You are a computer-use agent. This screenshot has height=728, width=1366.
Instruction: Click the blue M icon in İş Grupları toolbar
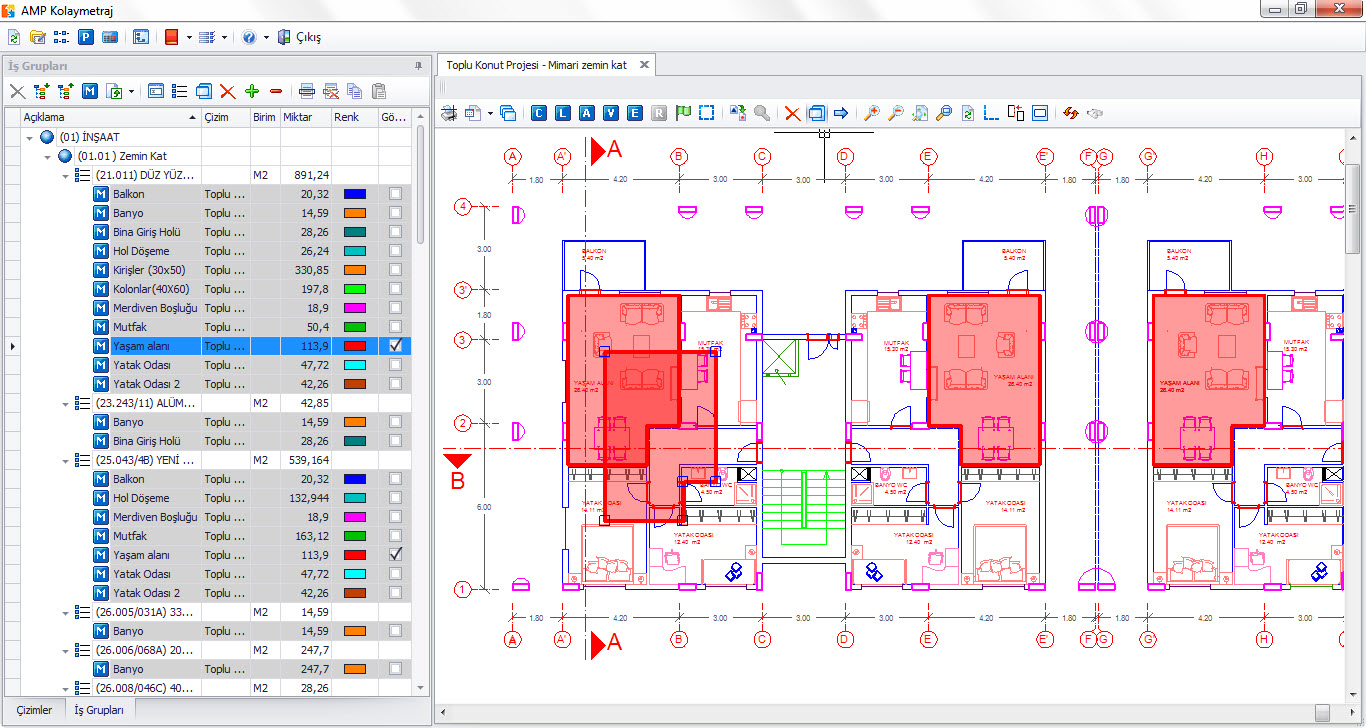90,91
